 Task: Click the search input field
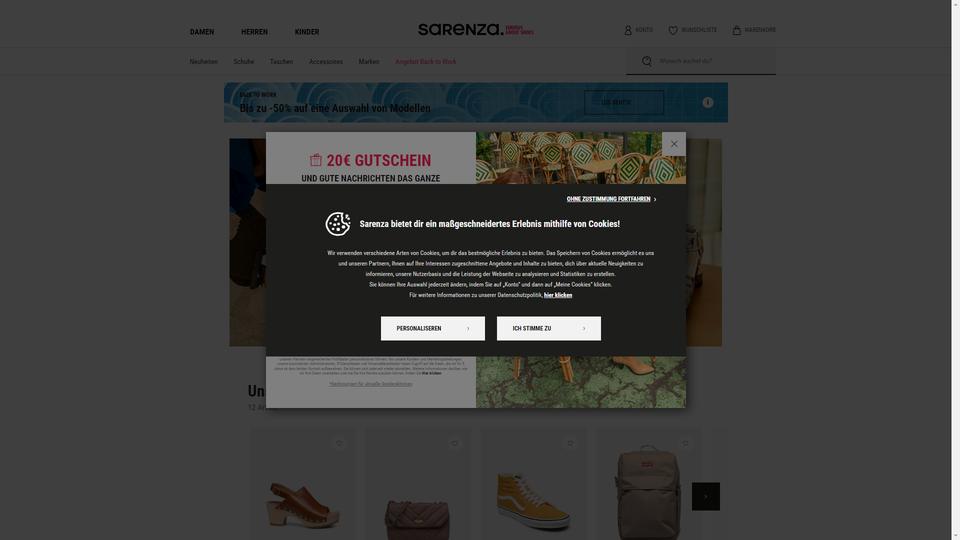coord(713,61)
